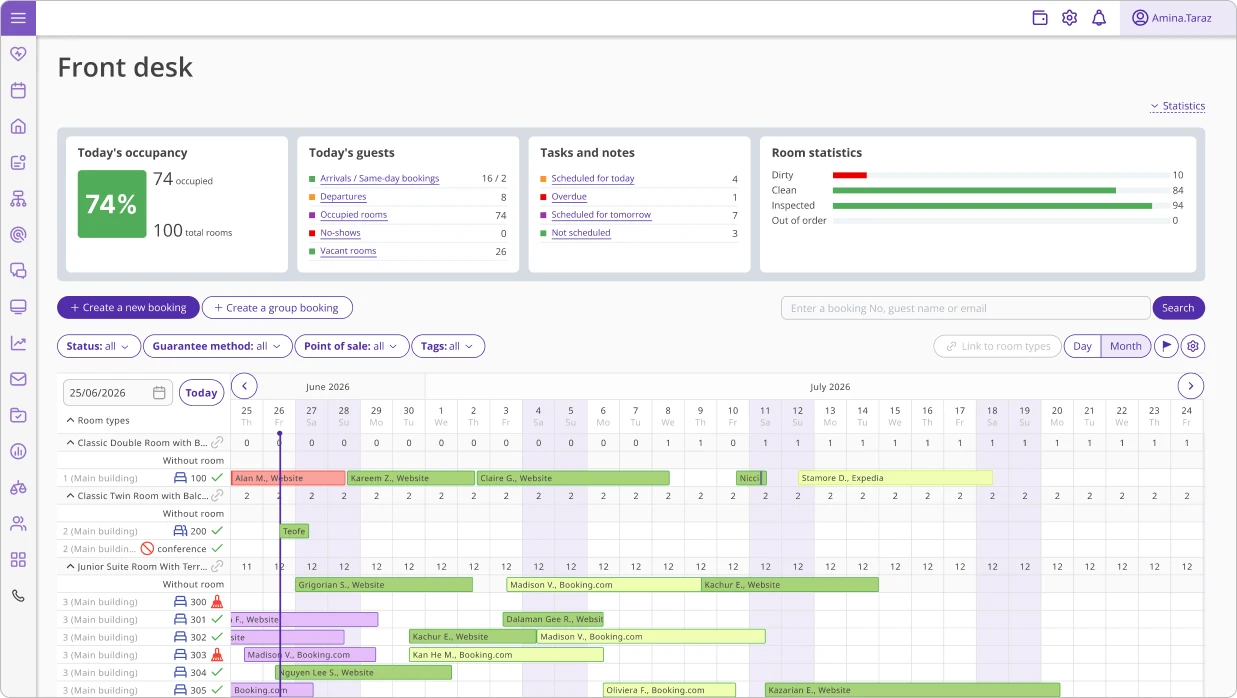
Task: Click the Inspected rooms green bar
Action: click(x=992, y=205)
